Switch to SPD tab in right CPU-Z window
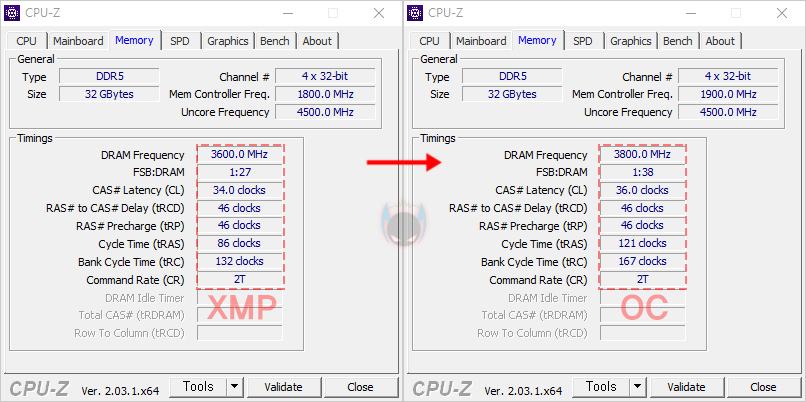This screenshot has height=402, width=806. (x=582, y=41)
